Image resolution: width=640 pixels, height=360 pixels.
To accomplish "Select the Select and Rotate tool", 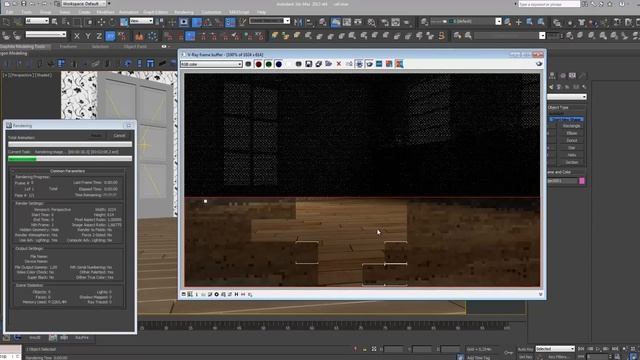I will coord(112,22).
